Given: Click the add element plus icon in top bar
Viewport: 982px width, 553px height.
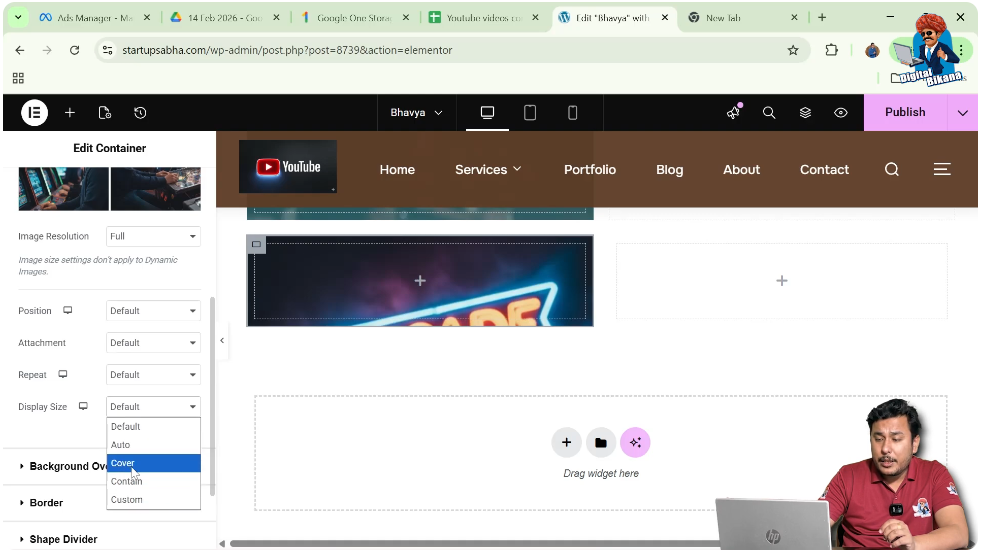Looking at the screenshot, I should point(70,113).
